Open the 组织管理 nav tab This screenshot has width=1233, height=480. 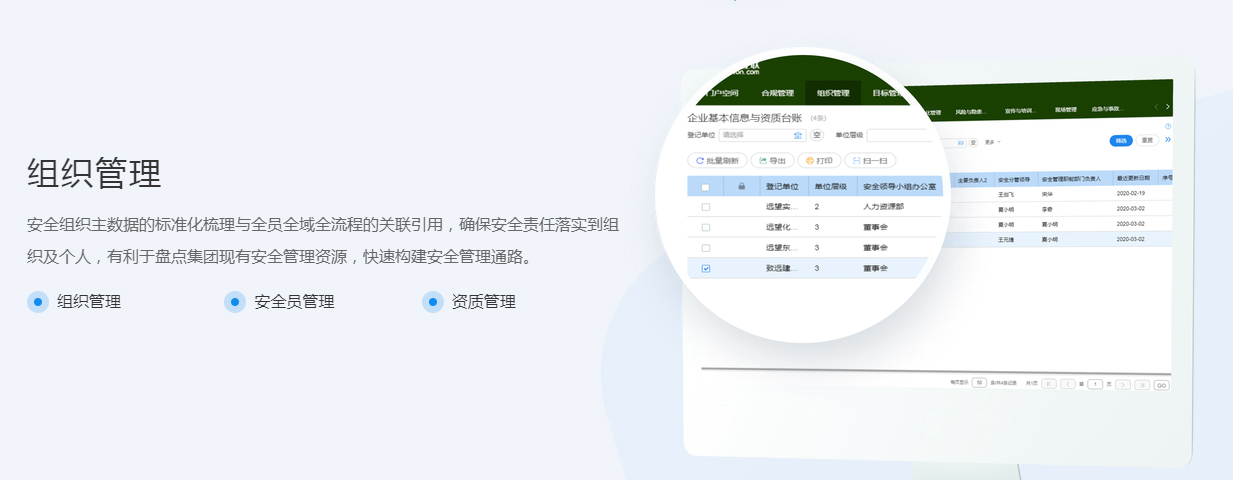coord(832,93)
